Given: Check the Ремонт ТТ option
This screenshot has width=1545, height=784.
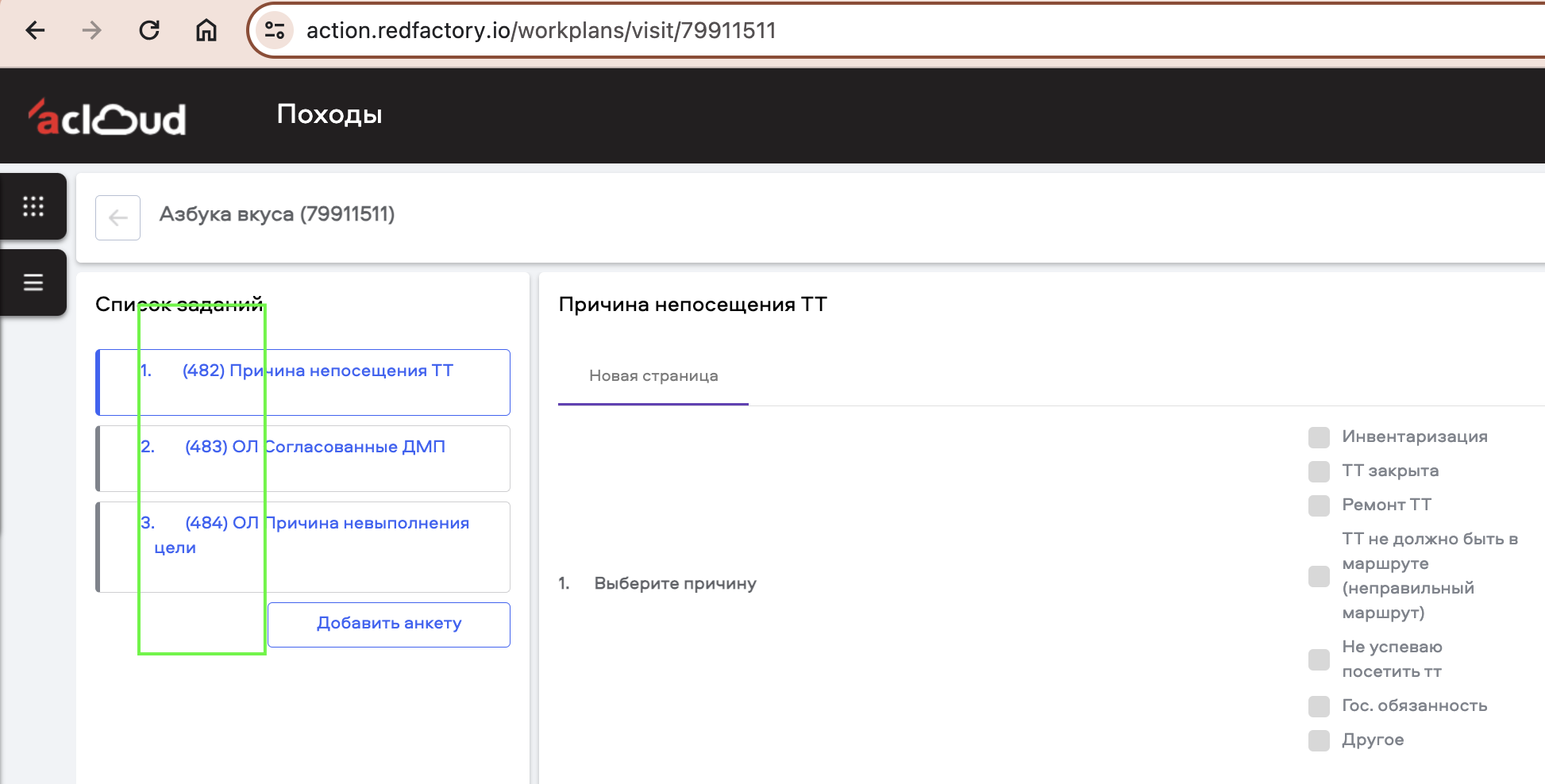Looking at the screenshot, I should point(1319,505).
